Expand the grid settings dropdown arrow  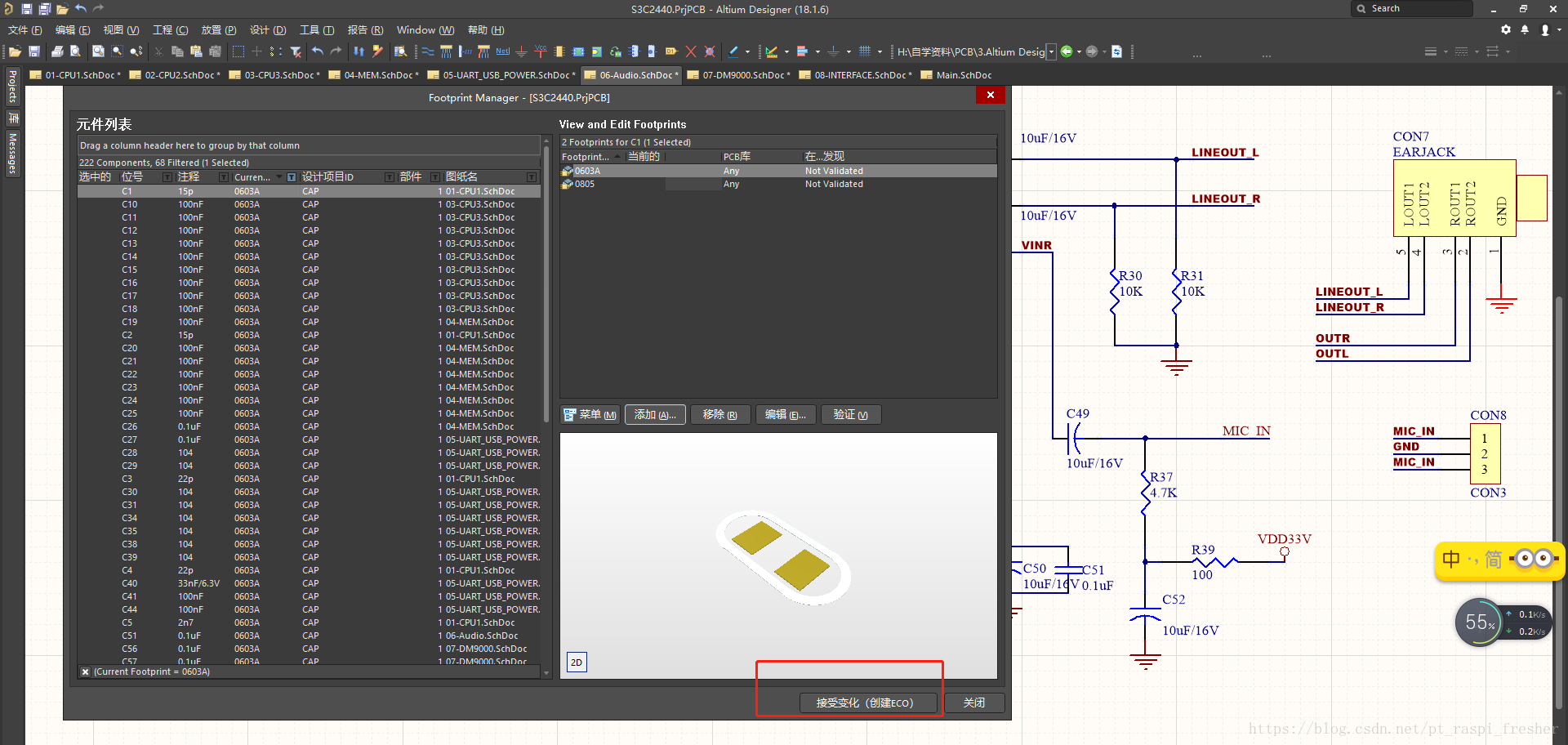880,51
